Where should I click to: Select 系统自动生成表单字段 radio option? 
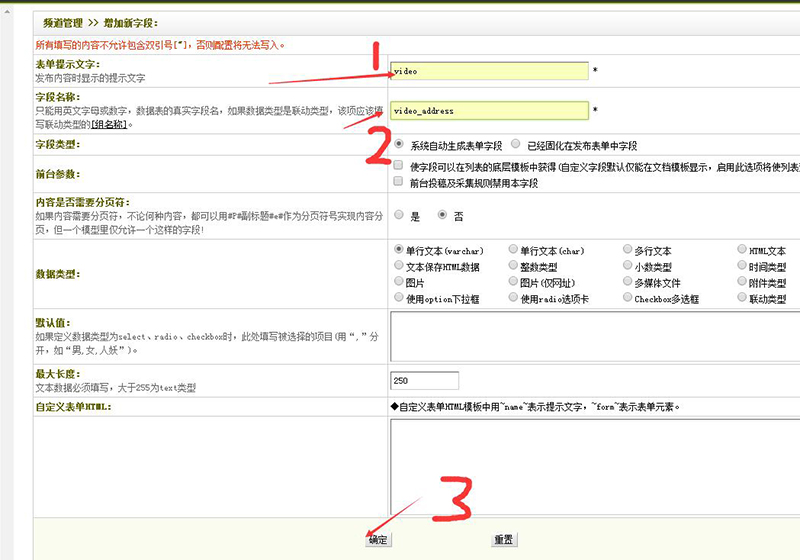tap(400, 144)
